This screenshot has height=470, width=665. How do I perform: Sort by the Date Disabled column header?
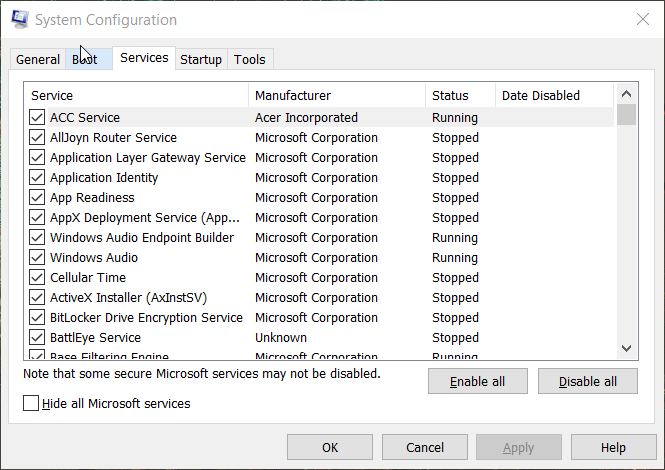555,95
